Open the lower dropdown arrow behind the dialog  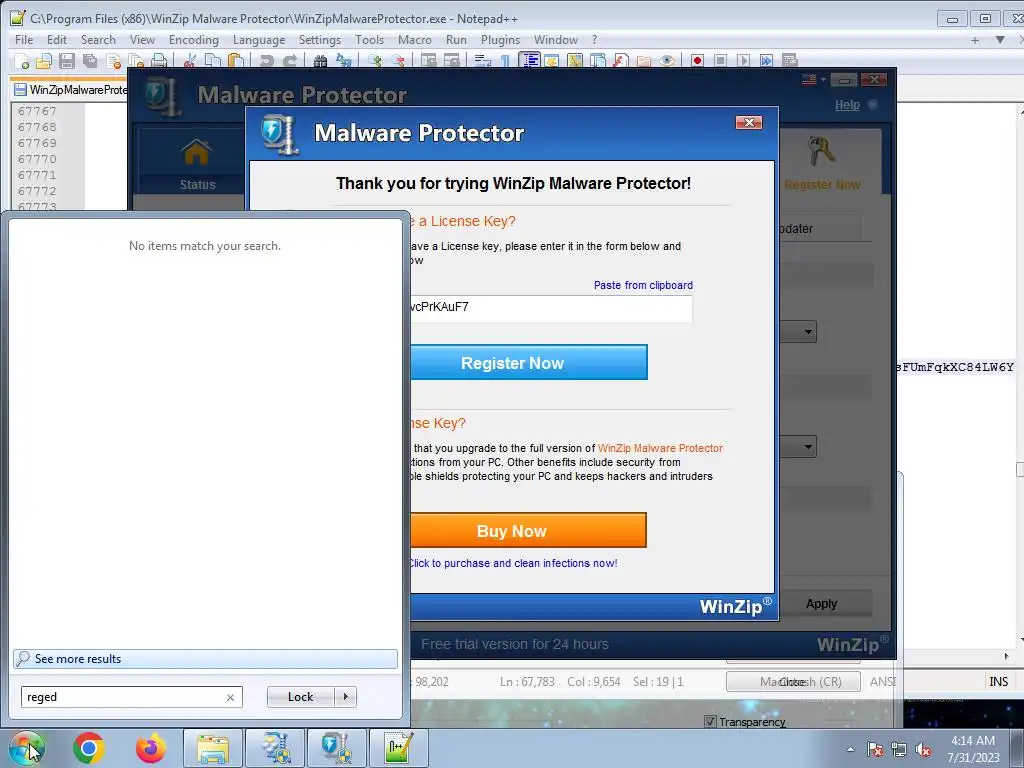pyautogui.click(x=808, y=447)
